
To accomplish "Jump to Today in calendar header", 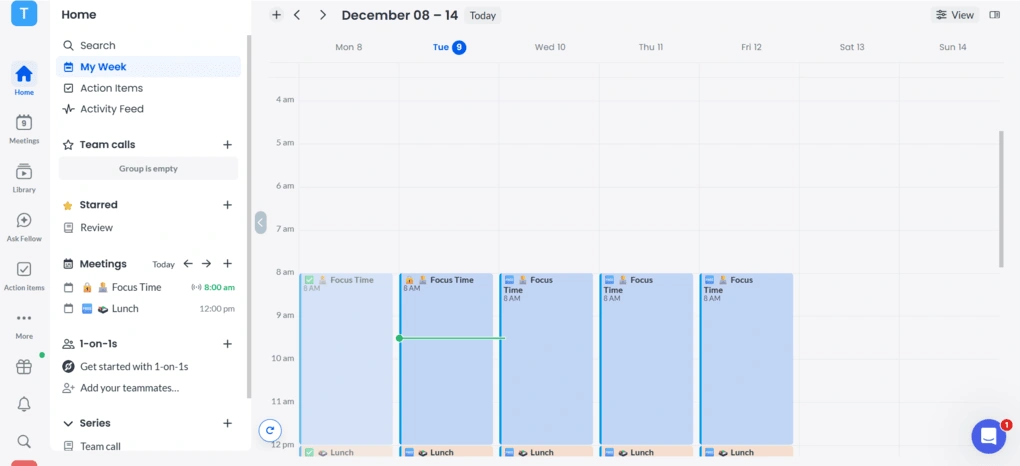I will click(482, 16).
